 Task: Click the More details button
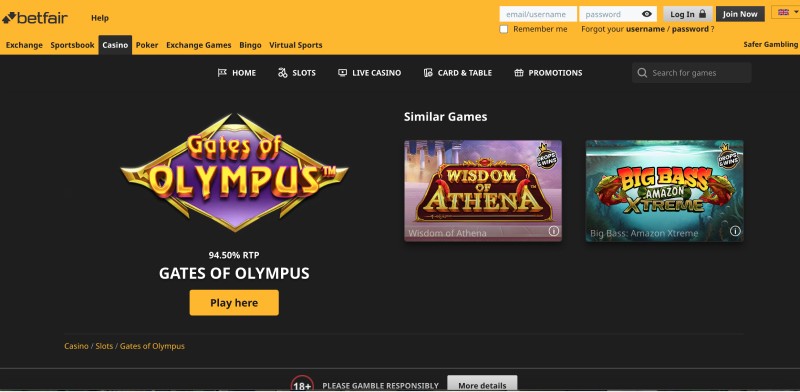click(x=482, y=384)
